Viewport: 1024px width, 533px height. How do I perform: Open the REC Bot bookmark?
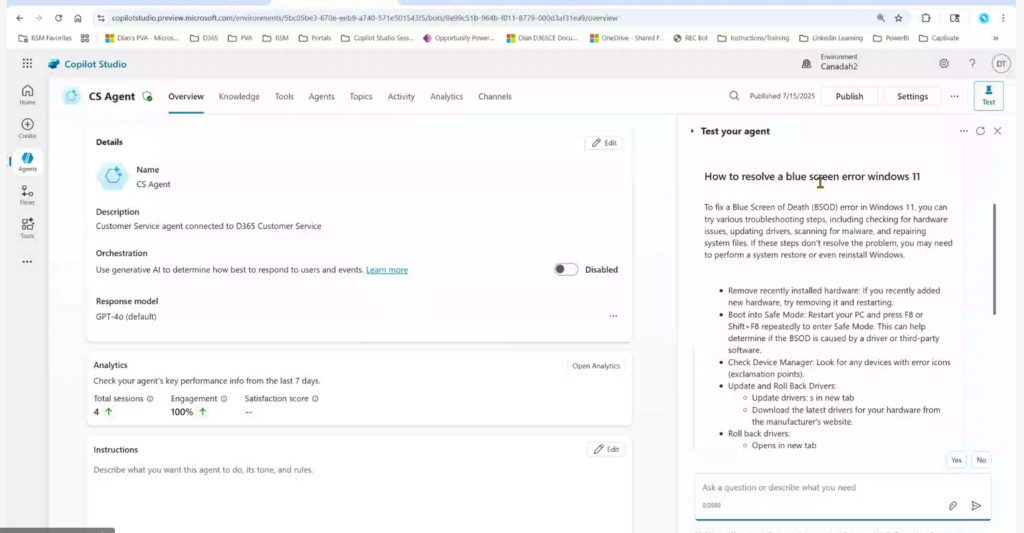pos(690,38)
